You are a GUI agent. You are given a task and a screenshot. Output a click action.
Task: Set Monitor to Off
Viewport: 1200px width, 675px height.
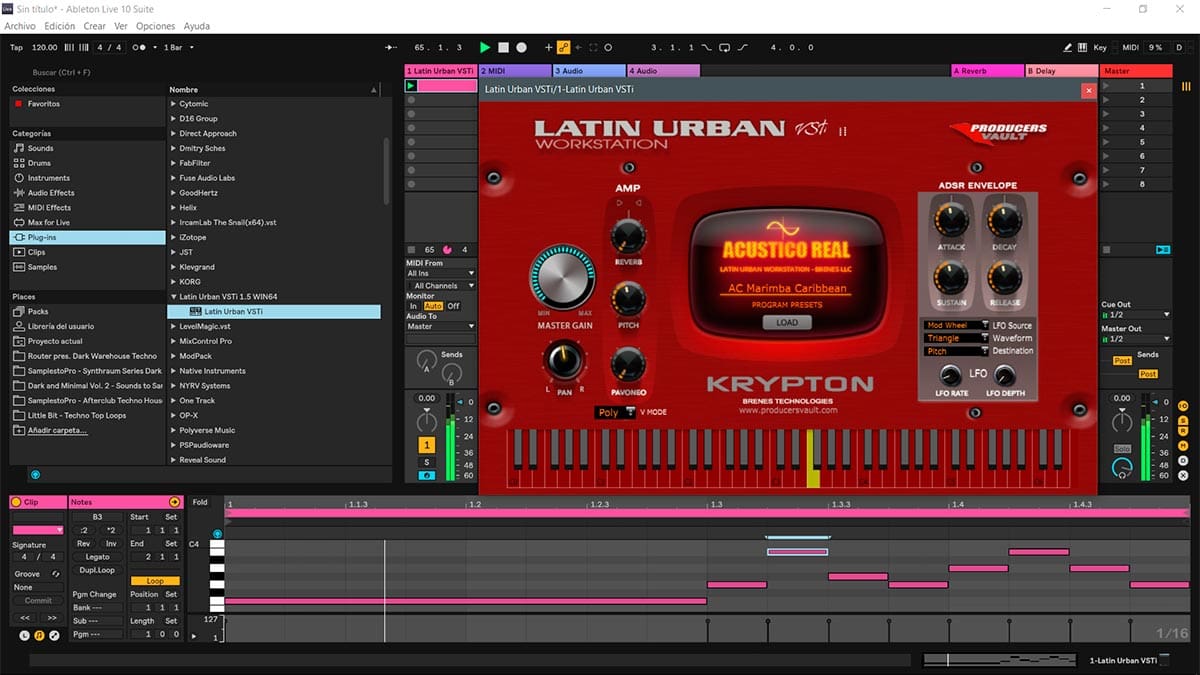[x=453, y=306]
